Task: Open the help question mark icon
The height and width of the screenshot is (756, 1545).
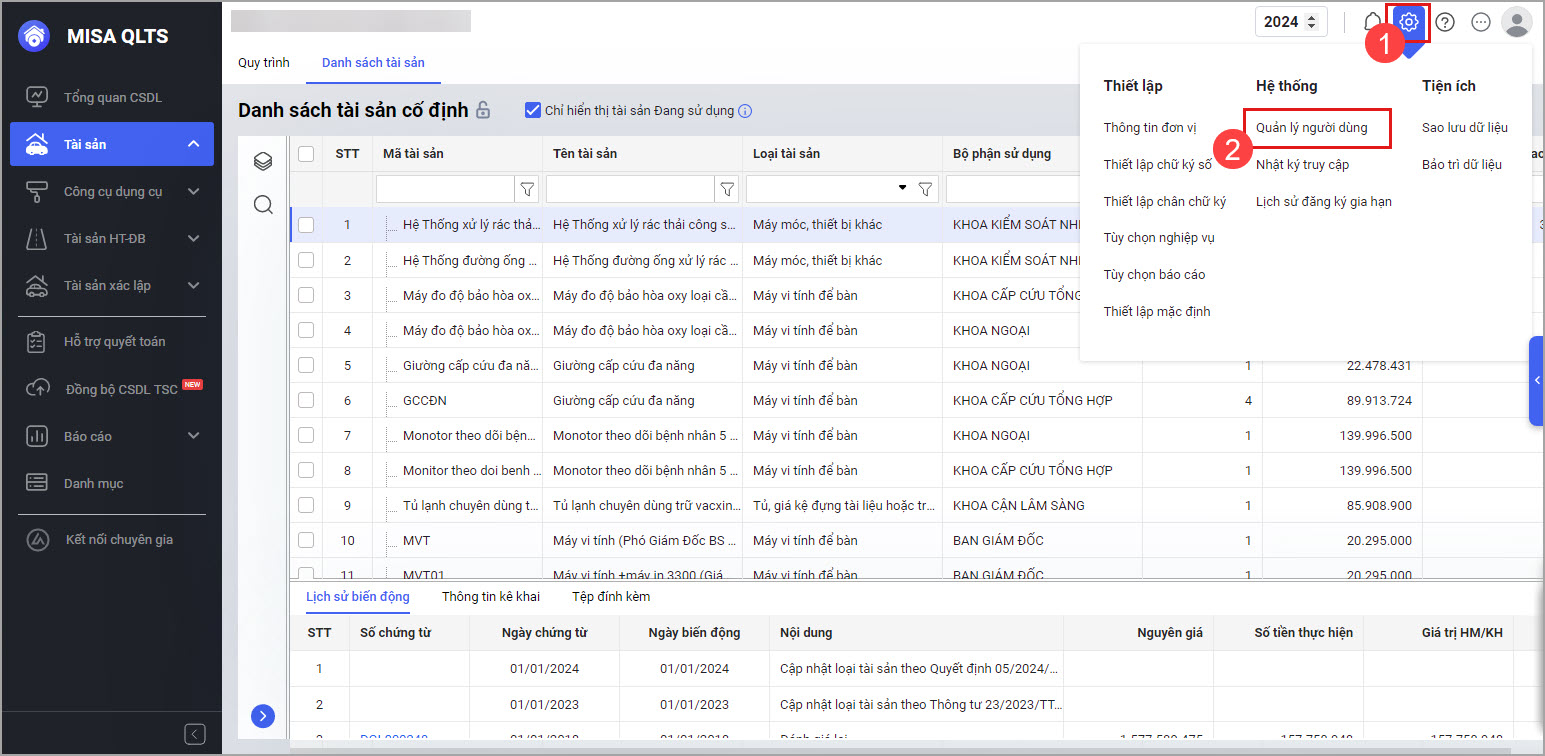Action: click(1445, 22)
